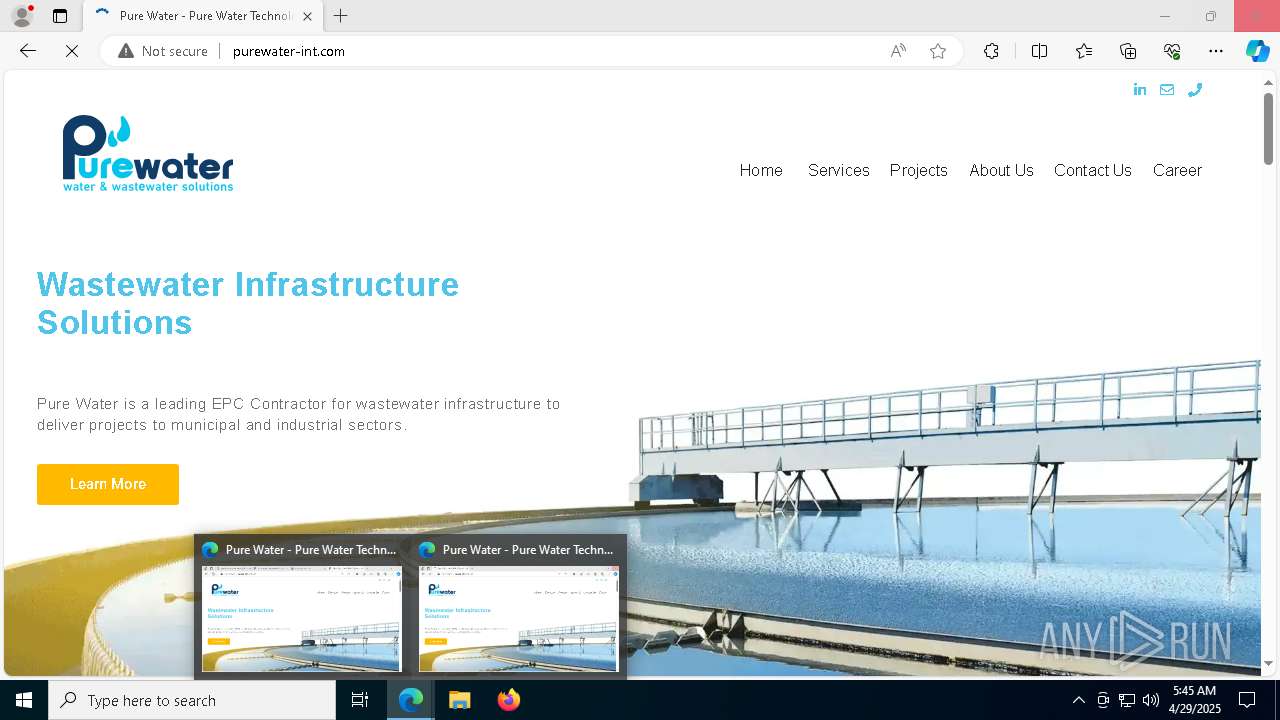
Task: Show hidden system tray icons
Action: pos(1078,700)
